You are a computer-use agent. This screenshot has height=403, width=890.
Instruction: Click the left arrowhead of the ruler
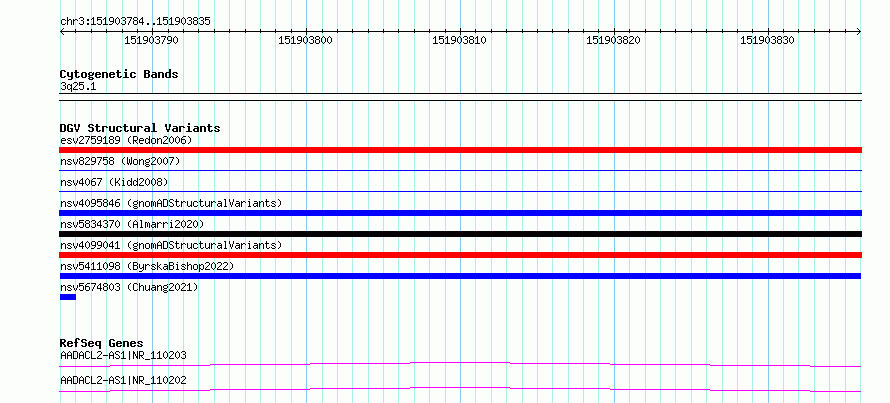coord(62,32)
